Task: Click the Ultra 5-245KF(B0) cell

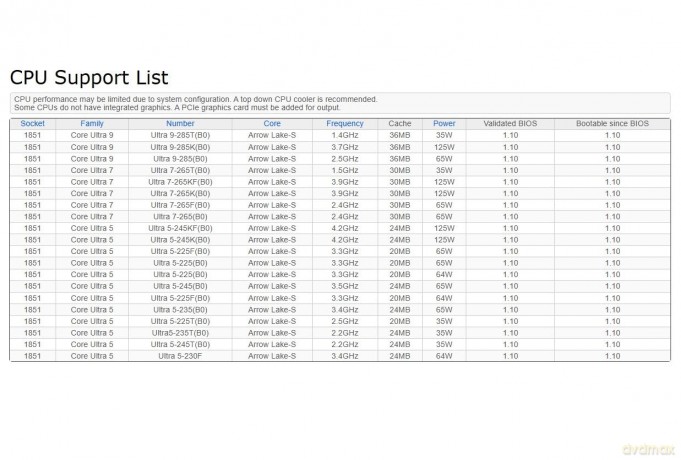Action: point(180,228)
